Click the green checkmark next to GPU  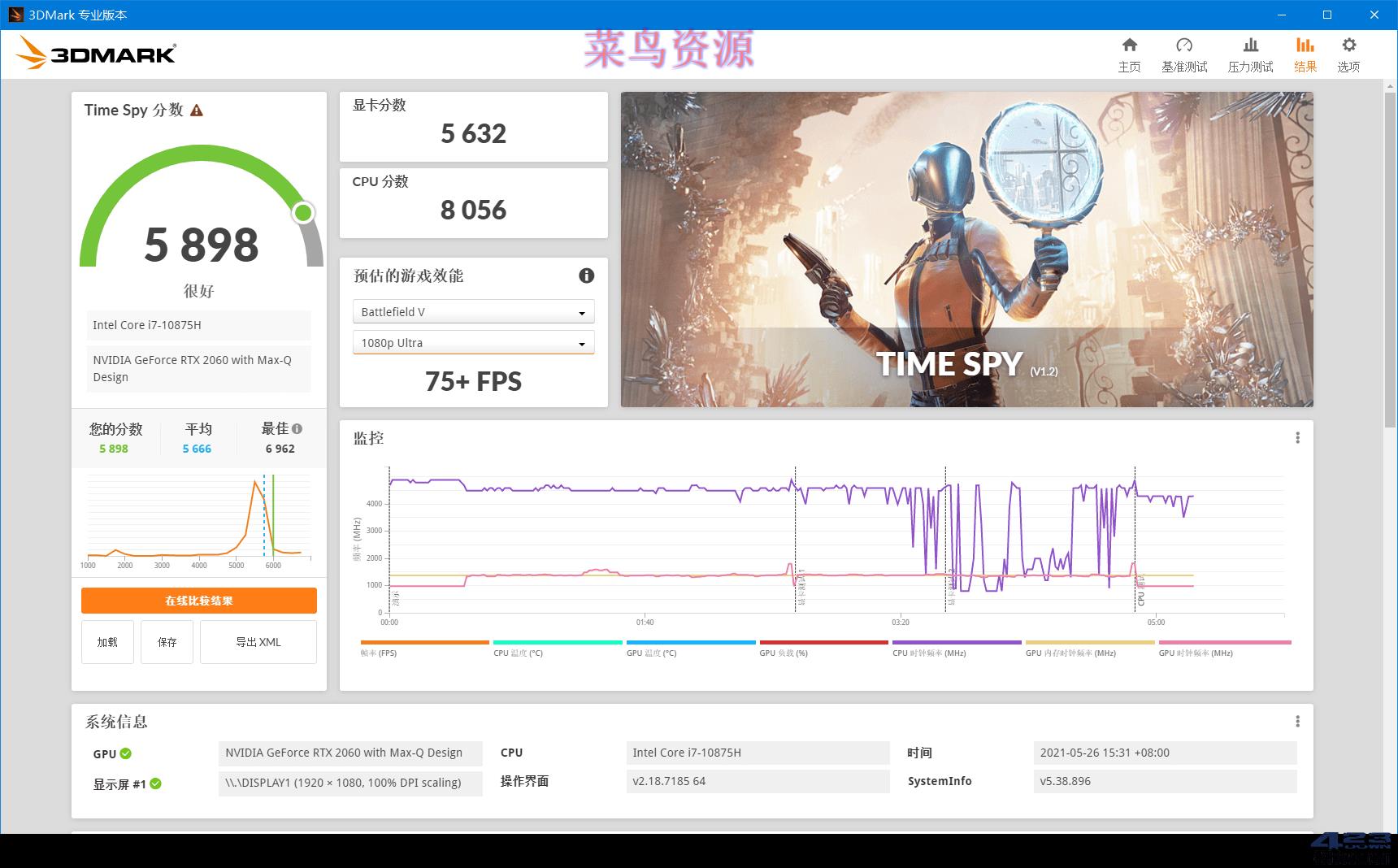[125, 753]
